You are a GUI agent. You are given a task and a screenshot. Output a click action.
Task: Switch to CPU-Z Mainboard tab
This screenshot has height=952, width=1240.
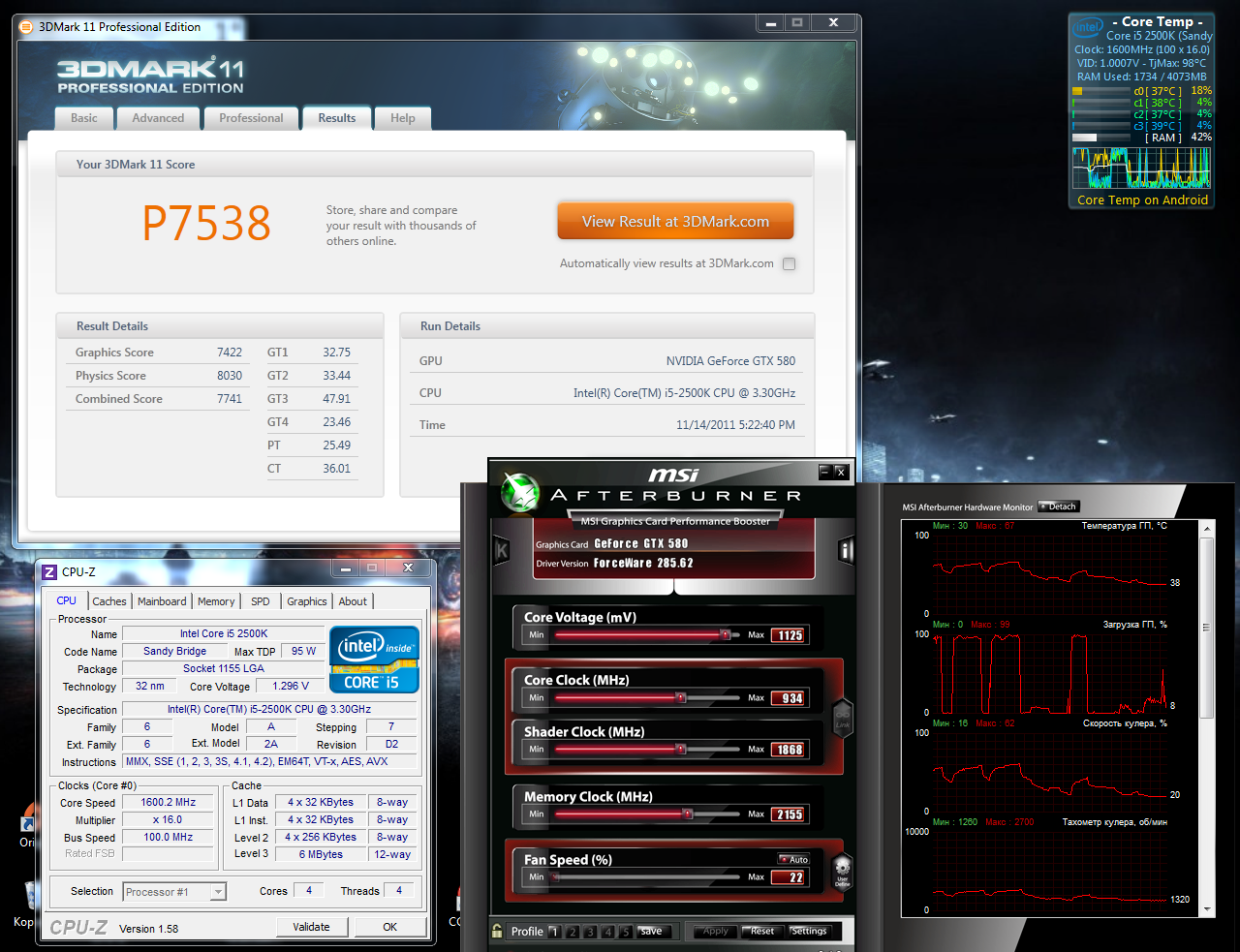click(162, 601)
